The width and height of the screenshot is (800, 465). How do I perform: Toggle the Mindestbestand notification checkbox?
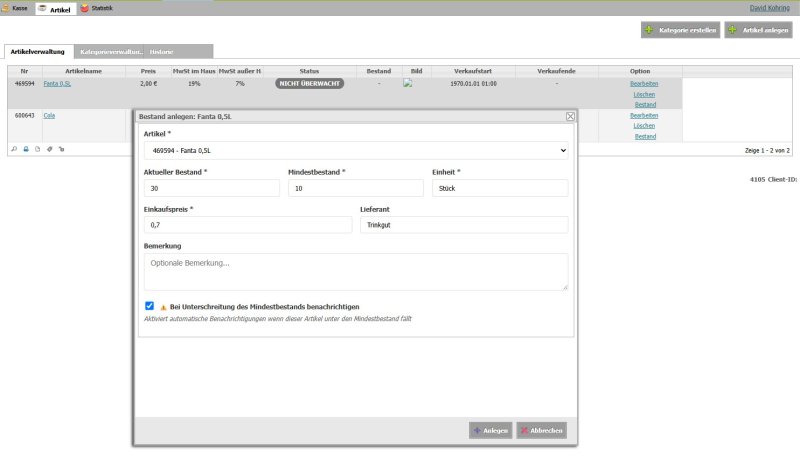(149, 306)
